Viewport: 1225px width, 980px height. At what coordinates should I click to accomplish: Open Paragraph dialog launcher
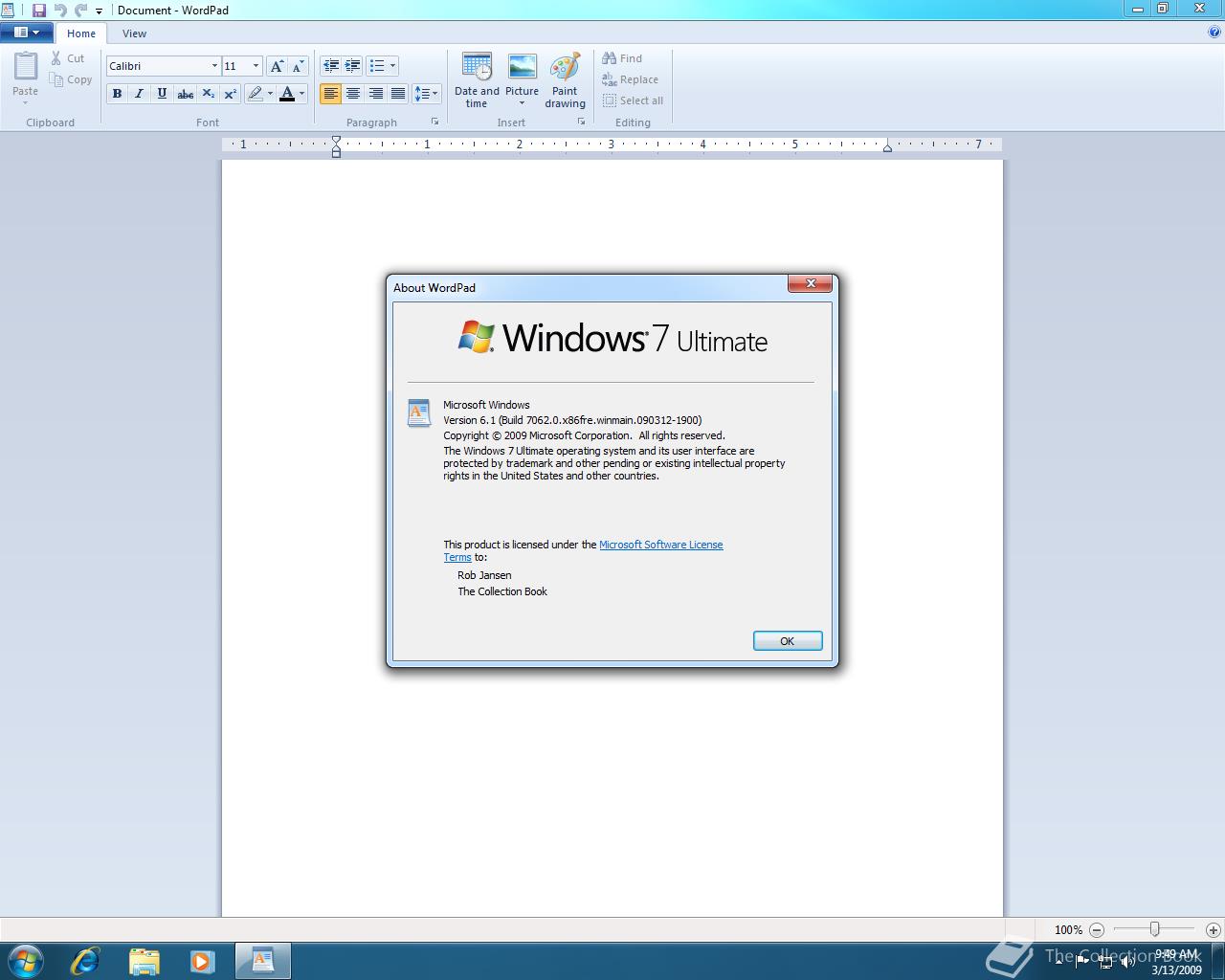point(435,122)
